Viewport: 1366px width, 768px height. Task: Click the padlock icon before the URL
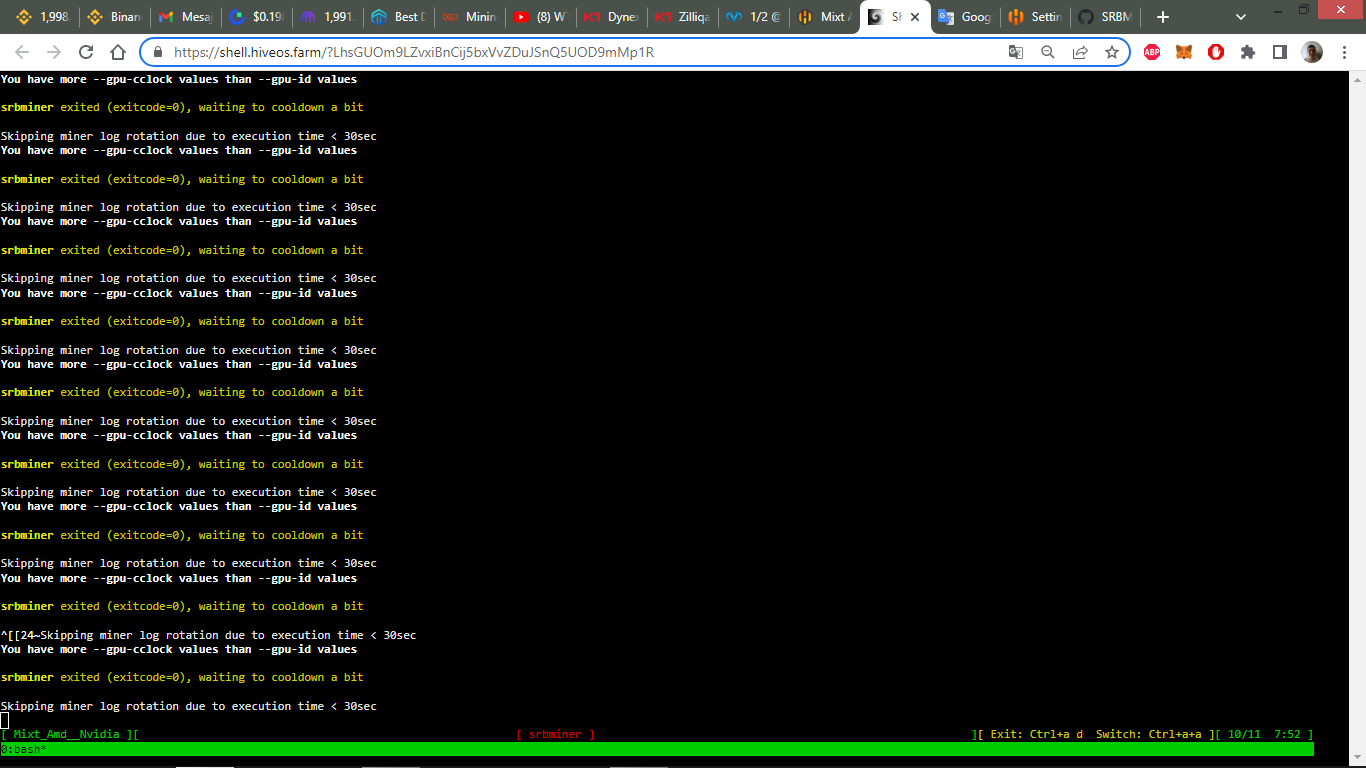coord(159,53)
